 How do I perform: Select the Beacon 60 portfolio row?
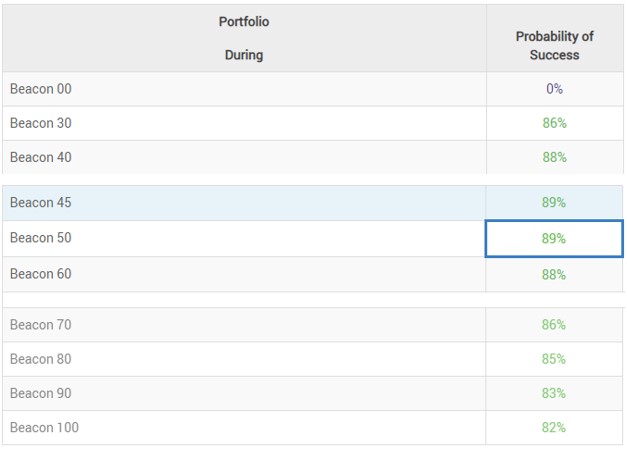coord(313,274)
